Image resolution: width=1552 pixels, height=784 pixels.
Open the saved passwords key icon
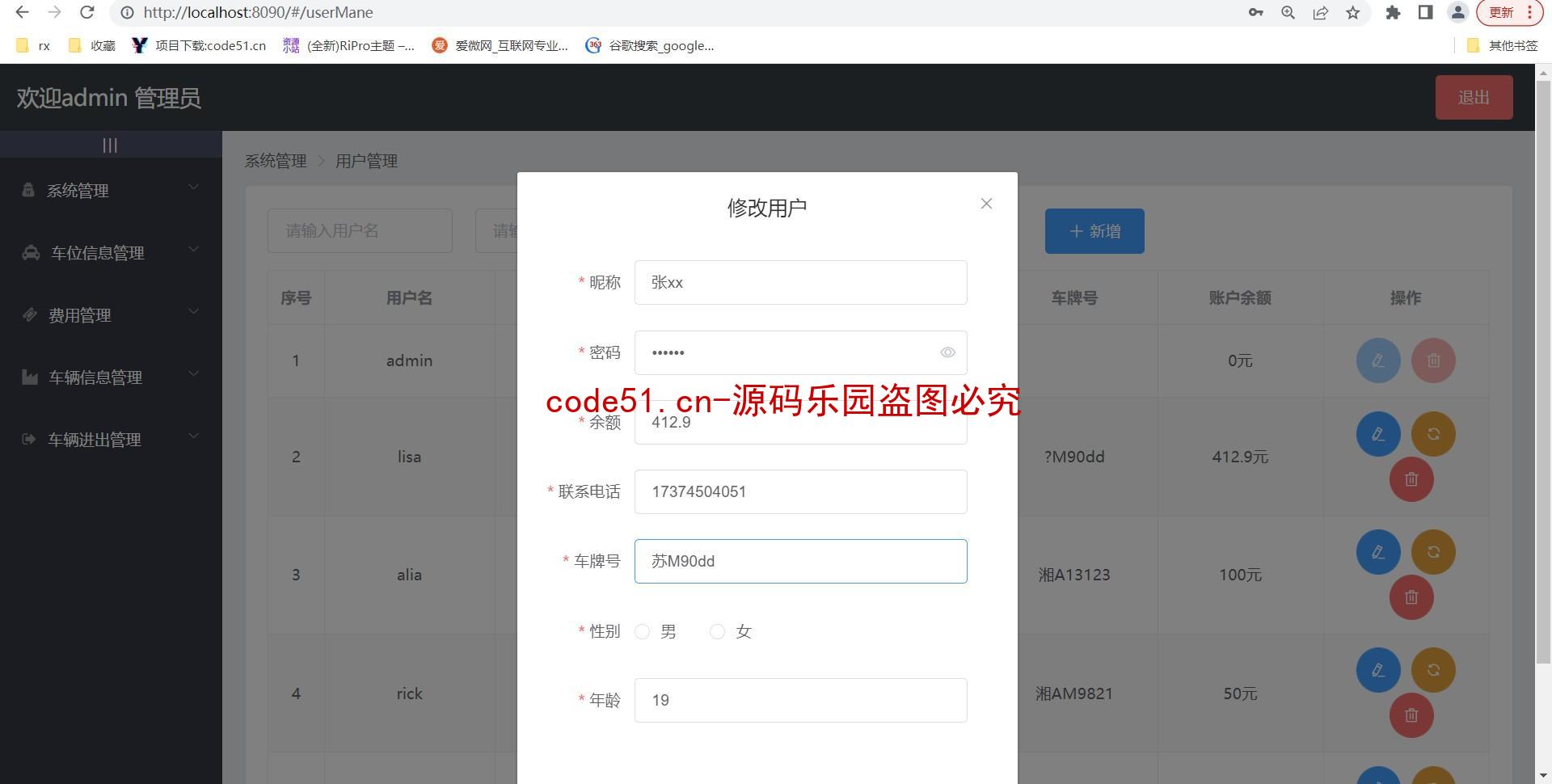[1255, 12]
